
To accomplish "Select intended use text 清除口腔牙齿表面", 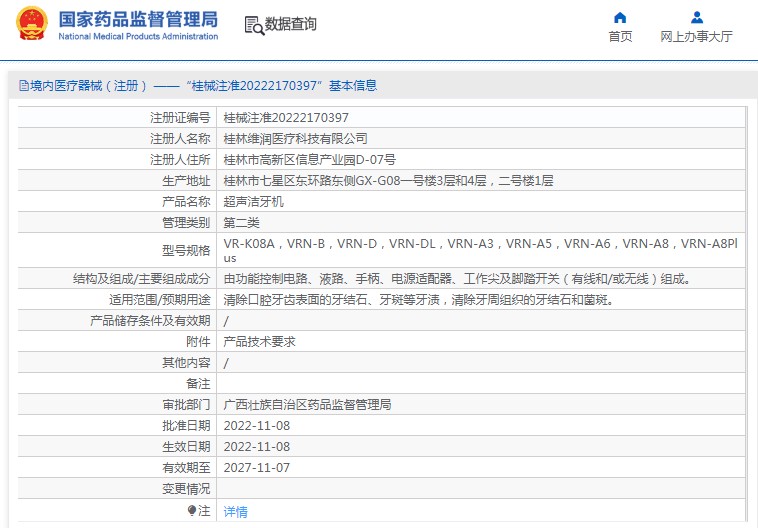I will coord(420,300).
